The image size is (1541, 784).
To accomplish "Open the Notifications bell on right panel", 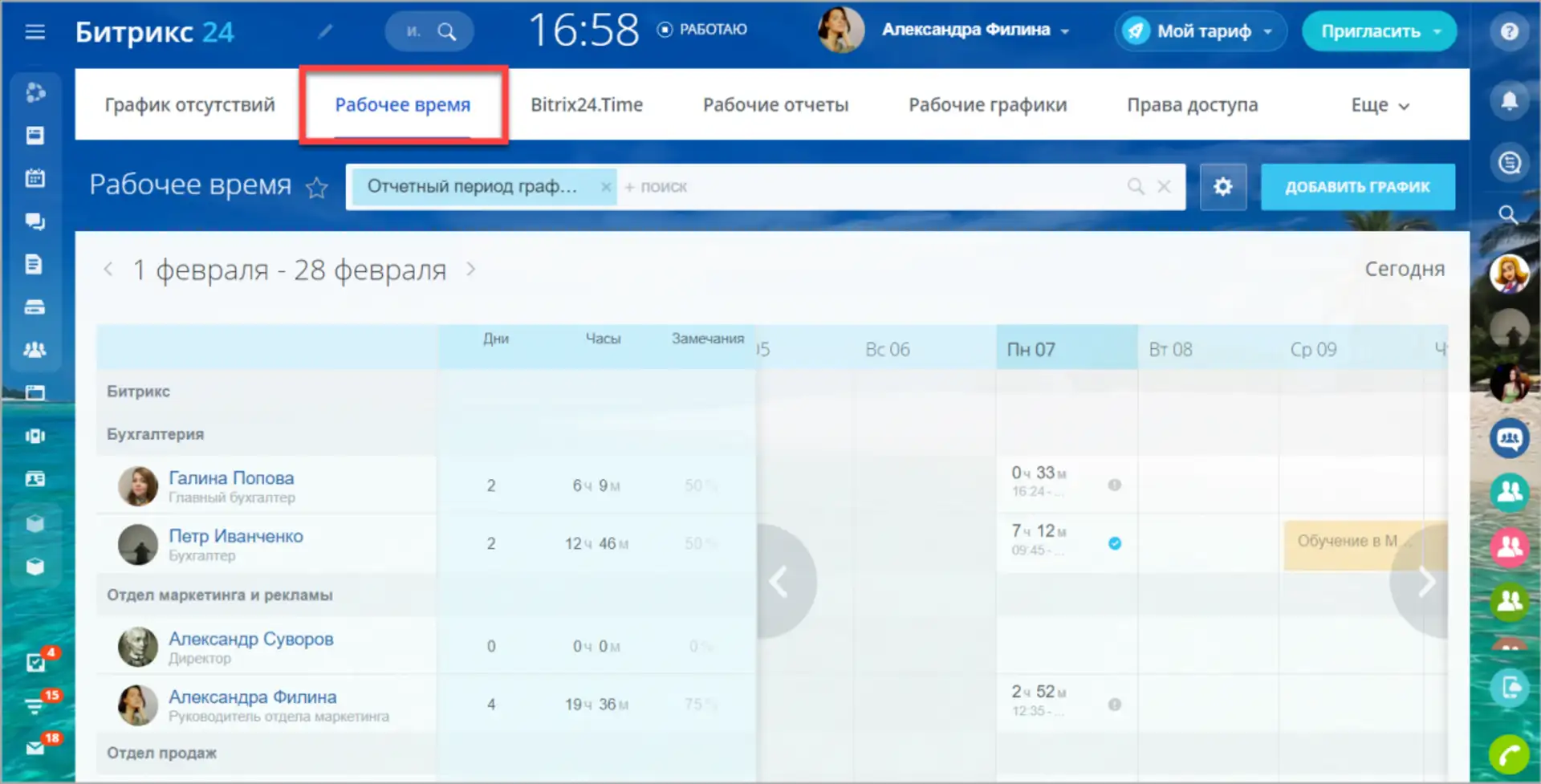I will (1510, 99).
